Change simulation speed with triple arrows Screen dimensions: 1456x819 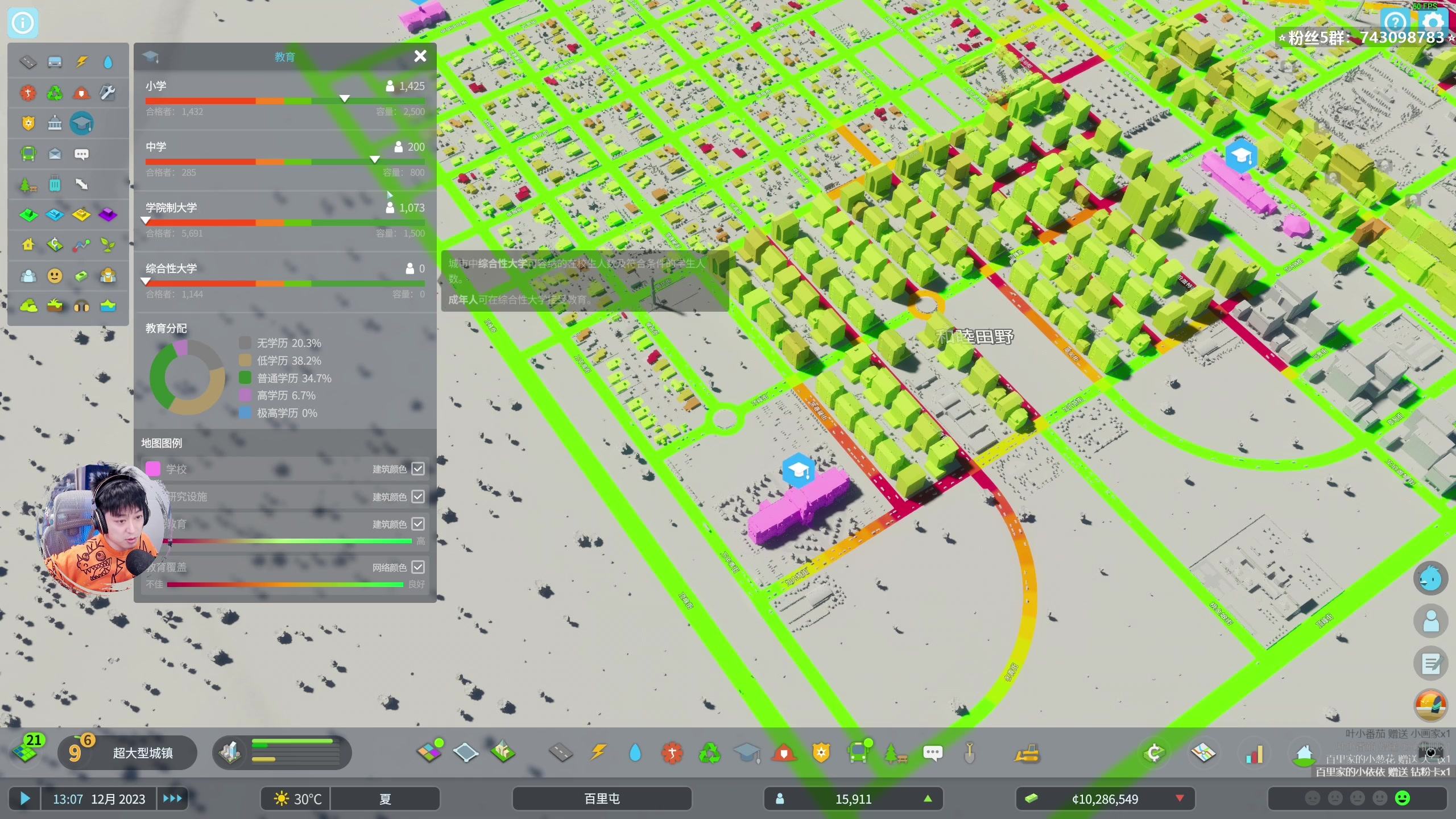coord(173,799)
